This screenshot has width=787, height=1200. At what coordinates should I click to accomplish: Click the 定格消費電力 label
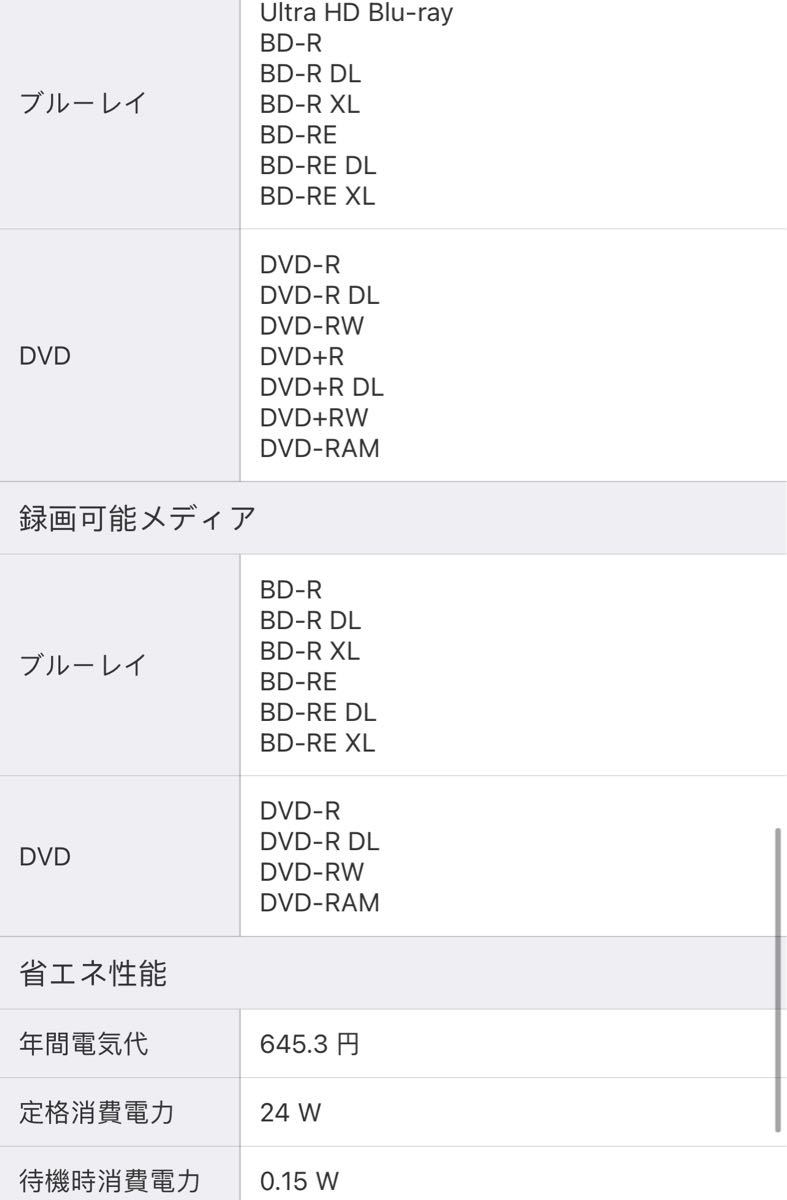[97, 1112]
